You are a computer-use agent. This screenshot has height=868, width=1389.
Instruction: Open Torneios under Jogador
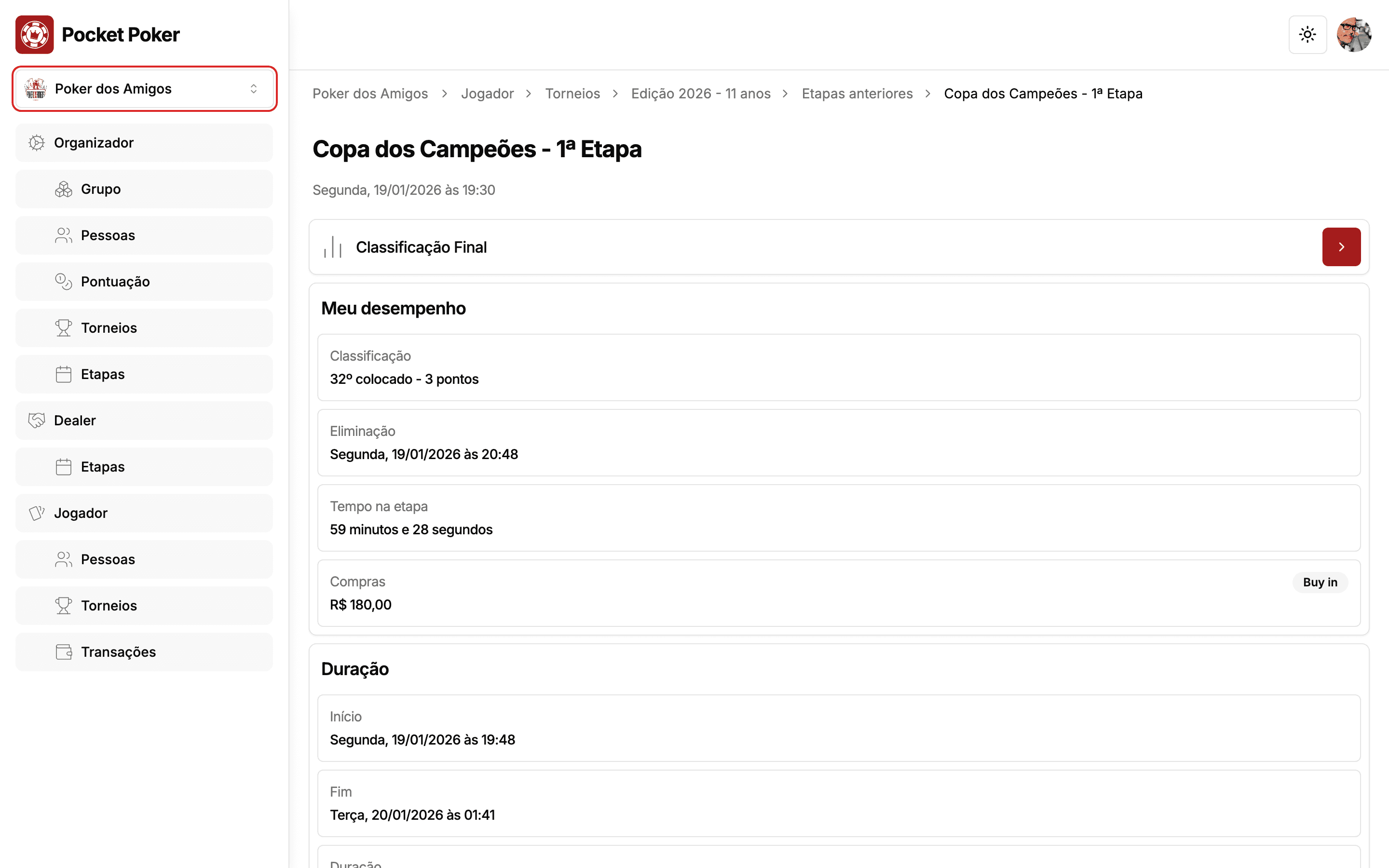[144, 606]
